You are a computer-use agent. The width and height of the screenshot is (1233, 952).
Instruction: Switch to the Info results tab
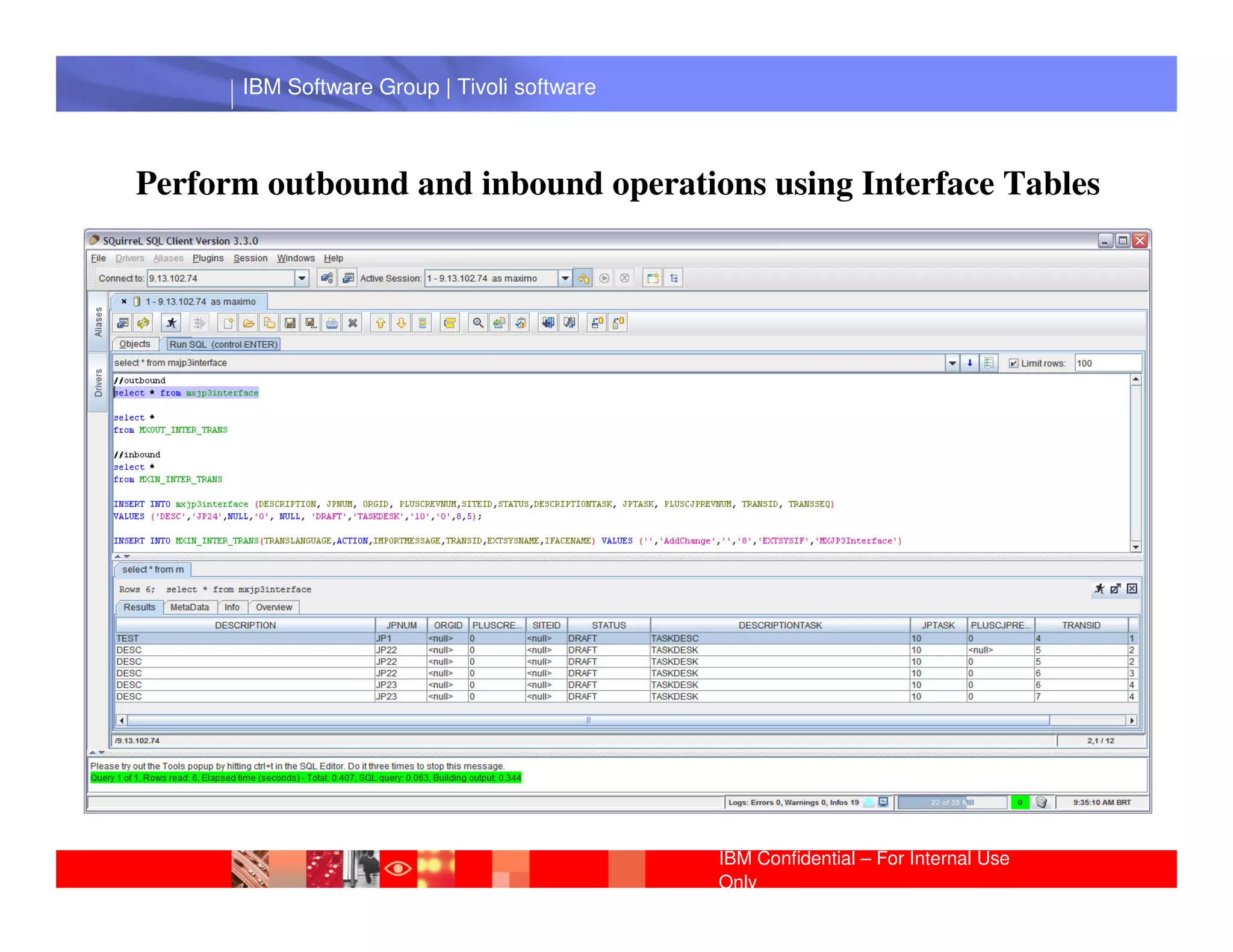(x=232, y=607)
